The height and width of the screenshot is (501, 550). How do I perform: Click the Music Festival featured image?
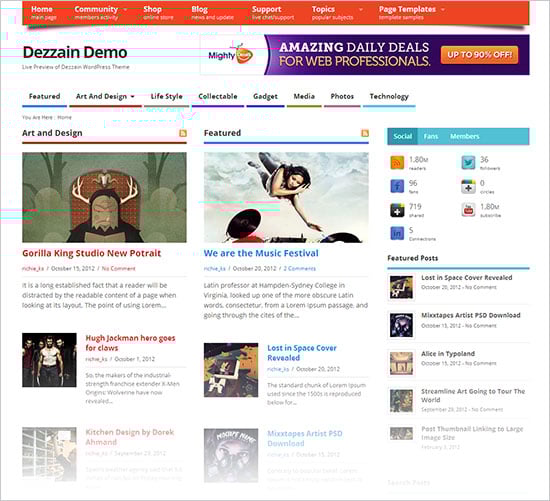[x=286, y=197]
